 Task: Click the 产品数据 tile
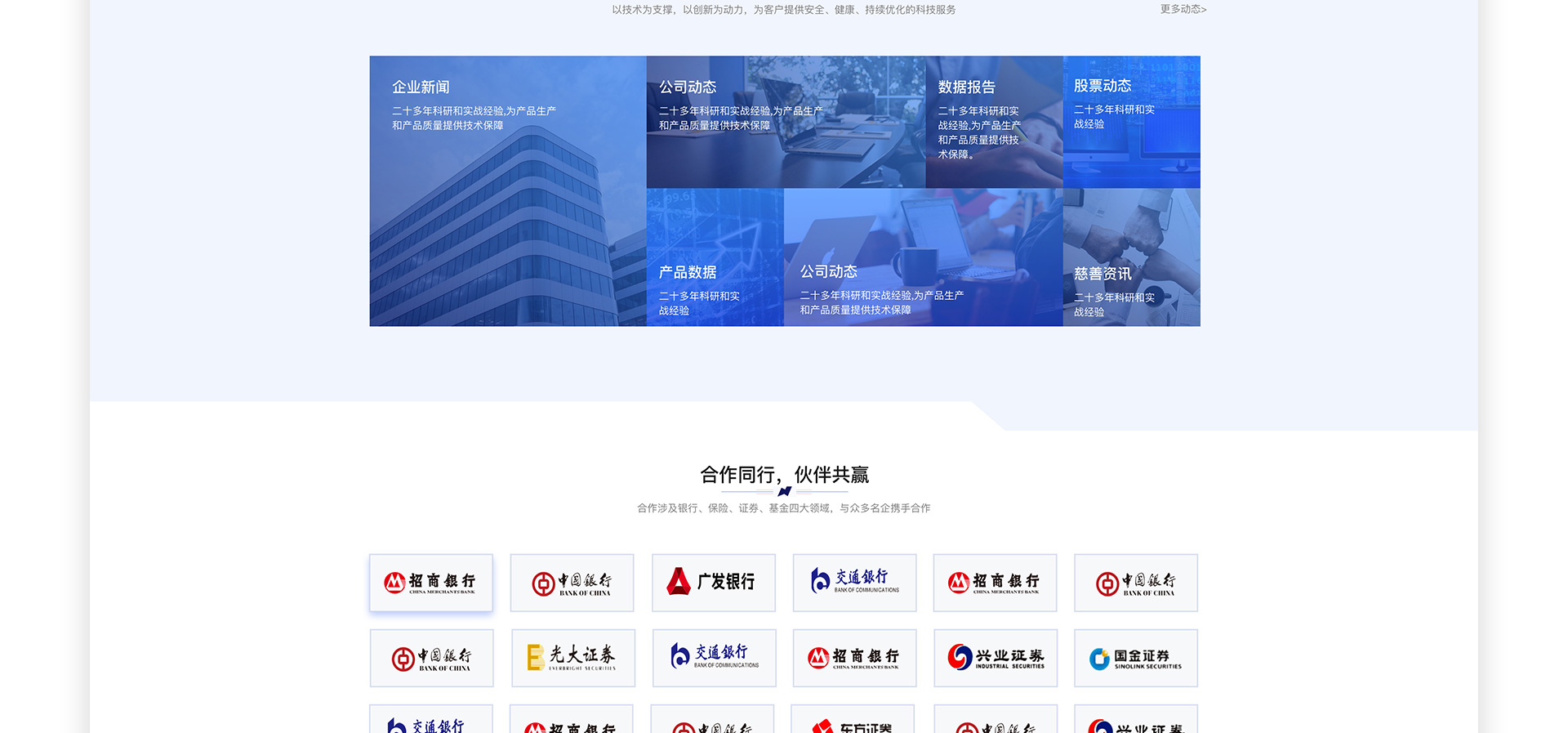[715, 257]
